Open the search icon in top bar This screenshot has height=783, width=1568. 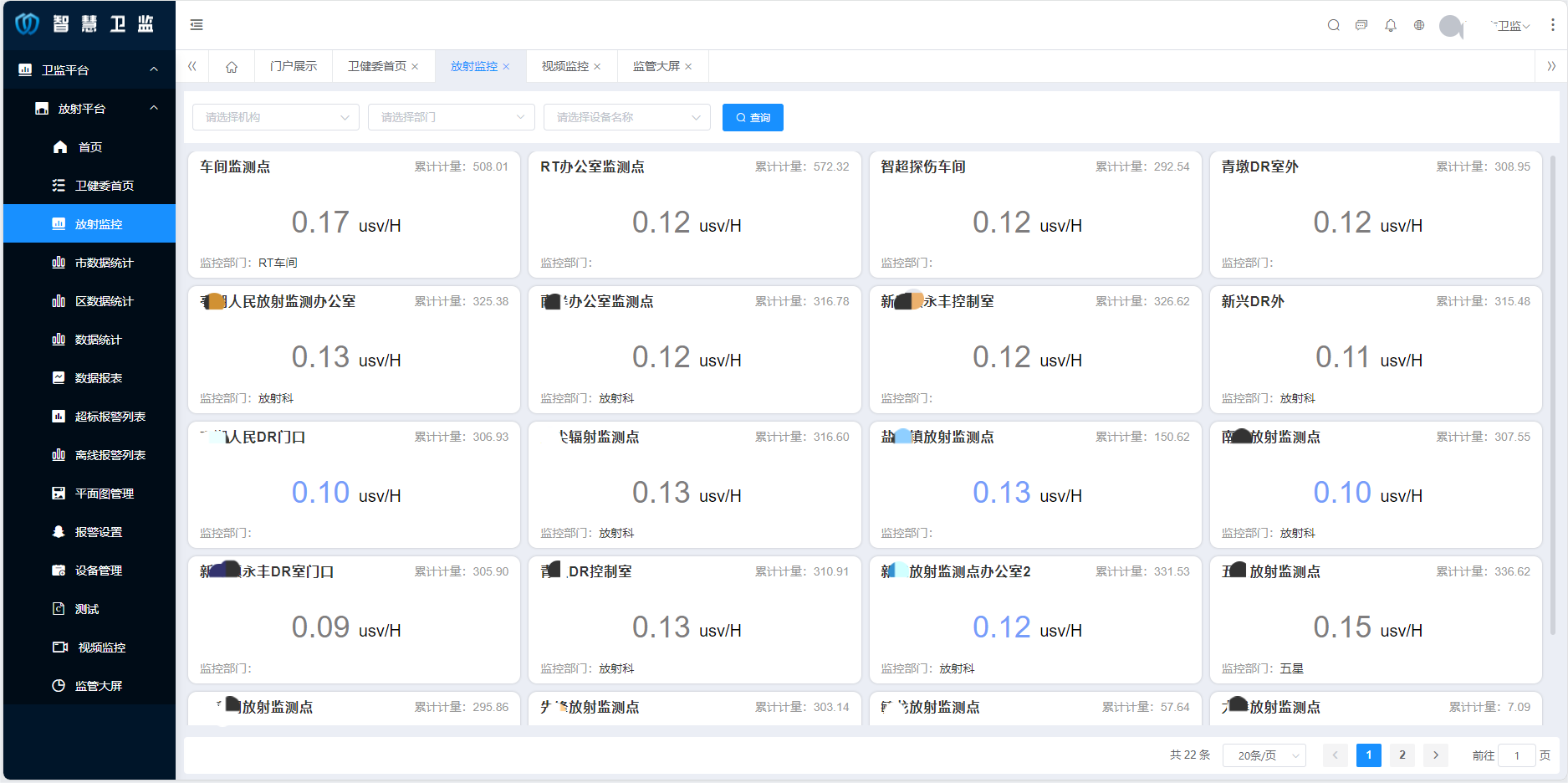tap(1334, 25)
